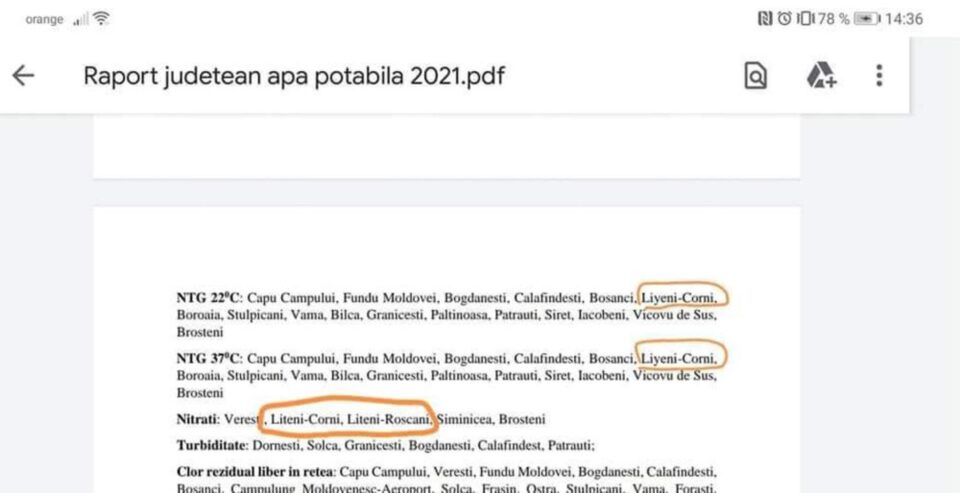
Task: Tap the Add to Drive icon
Action: coord(820,76)
